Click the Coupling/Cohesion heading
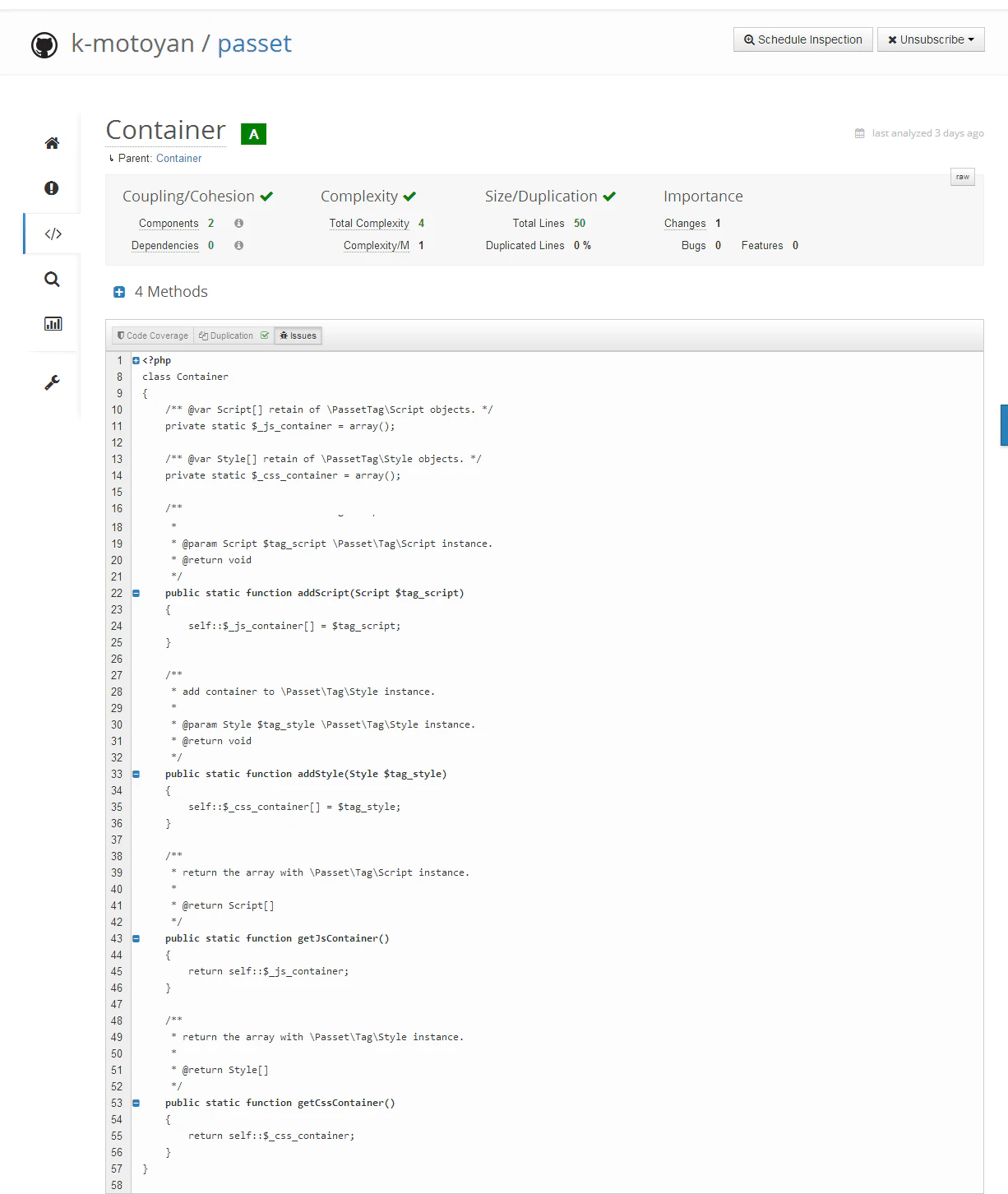This screenshot has height=1194, width=1008. (x=188, y=196)
